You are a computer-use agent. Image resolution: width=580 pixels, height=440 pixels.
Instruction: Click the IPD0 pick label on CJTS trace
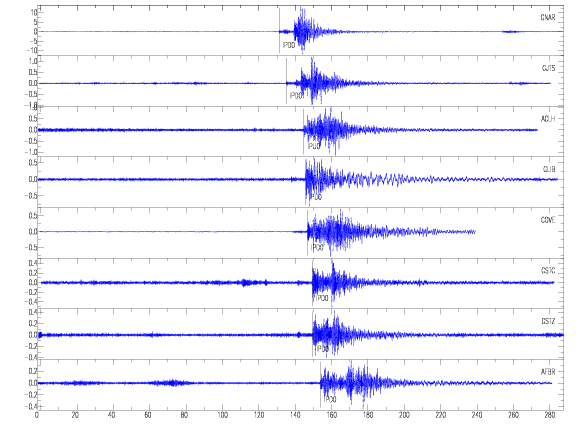point(296,96)
